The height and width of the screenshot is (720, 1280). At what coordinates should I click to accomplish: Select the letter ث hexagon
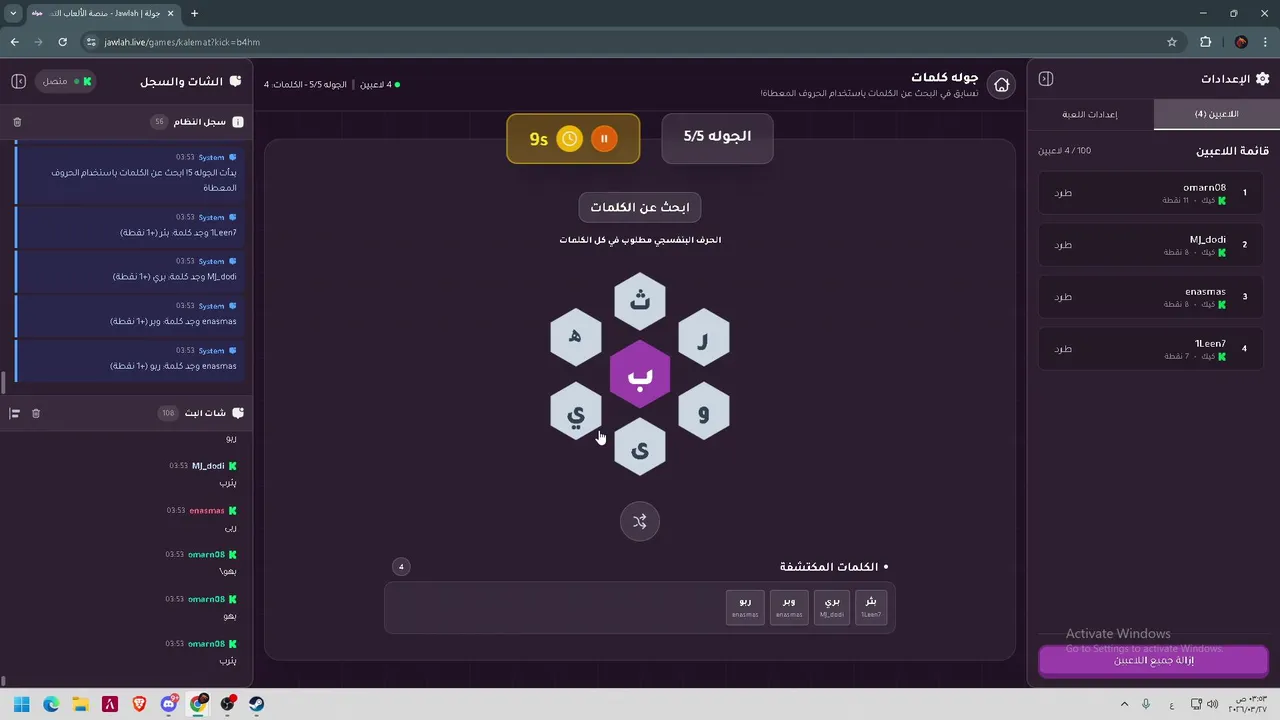[640, 300]
